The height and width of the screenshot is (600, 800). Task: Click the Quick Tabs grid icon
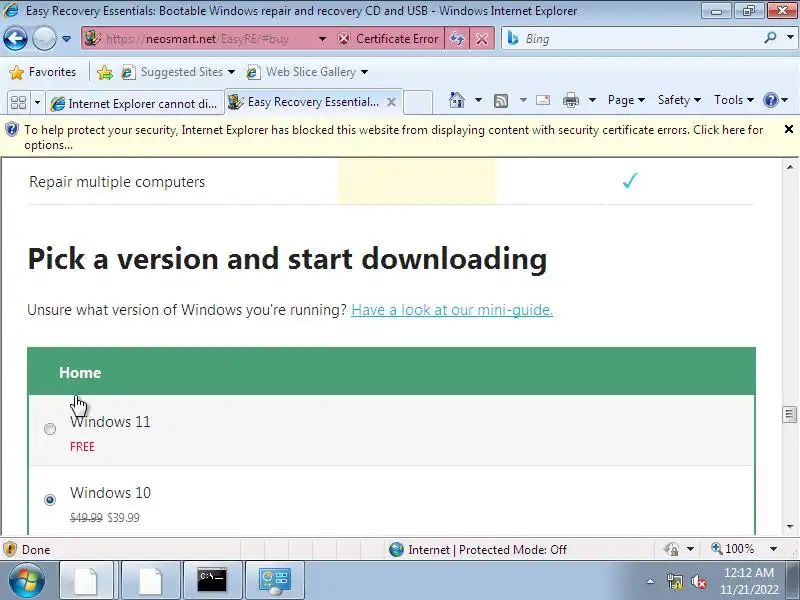click(18, 103)
